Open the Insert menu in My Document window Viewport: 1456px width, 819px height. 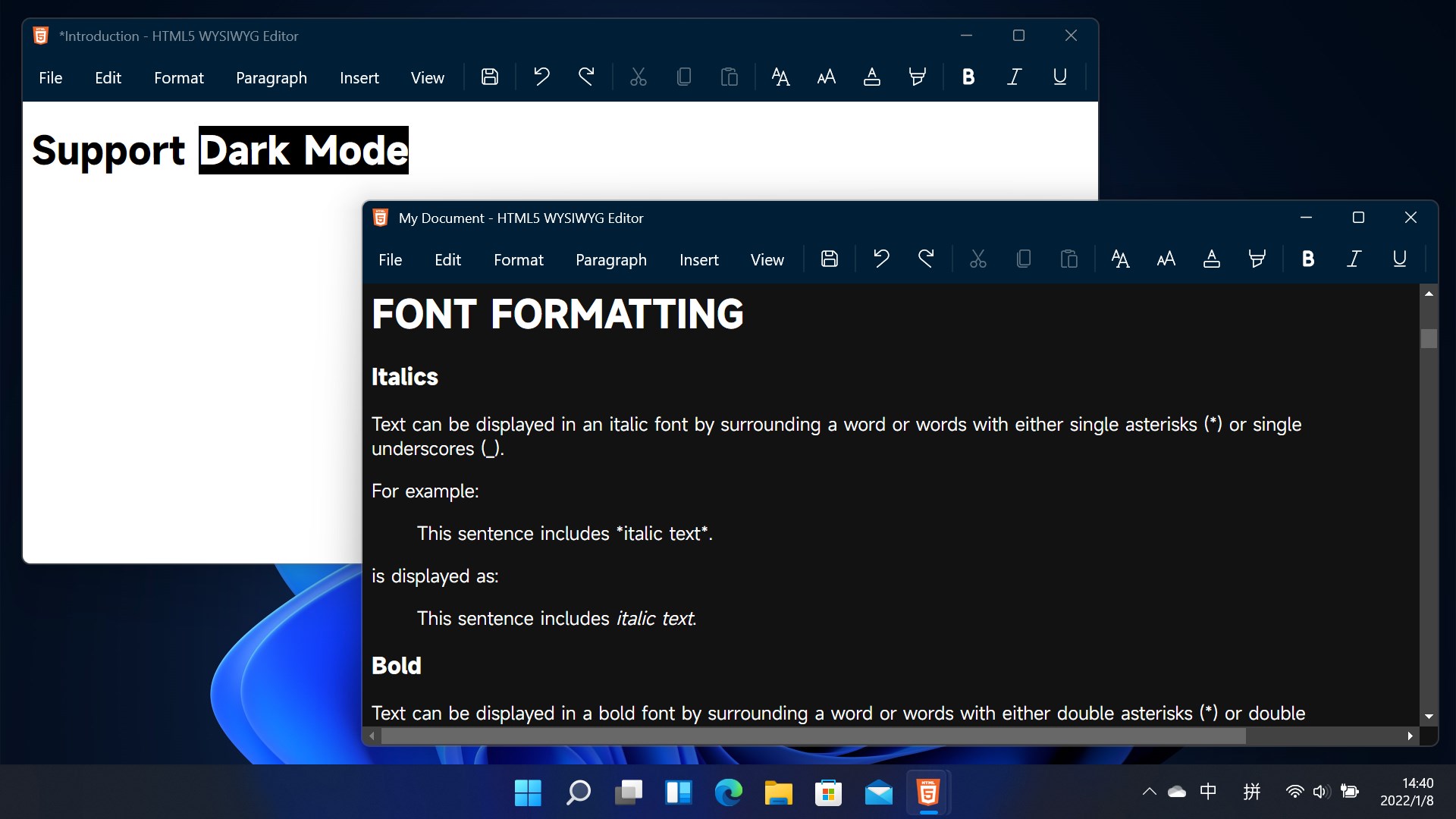click(x=698, y=260)
